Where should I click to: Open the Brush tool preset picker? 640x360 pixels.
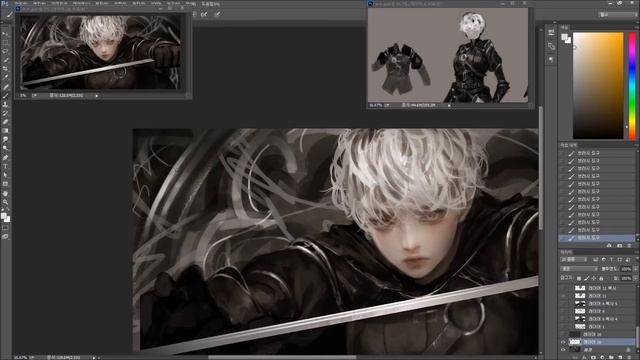[x=9, y=15]
